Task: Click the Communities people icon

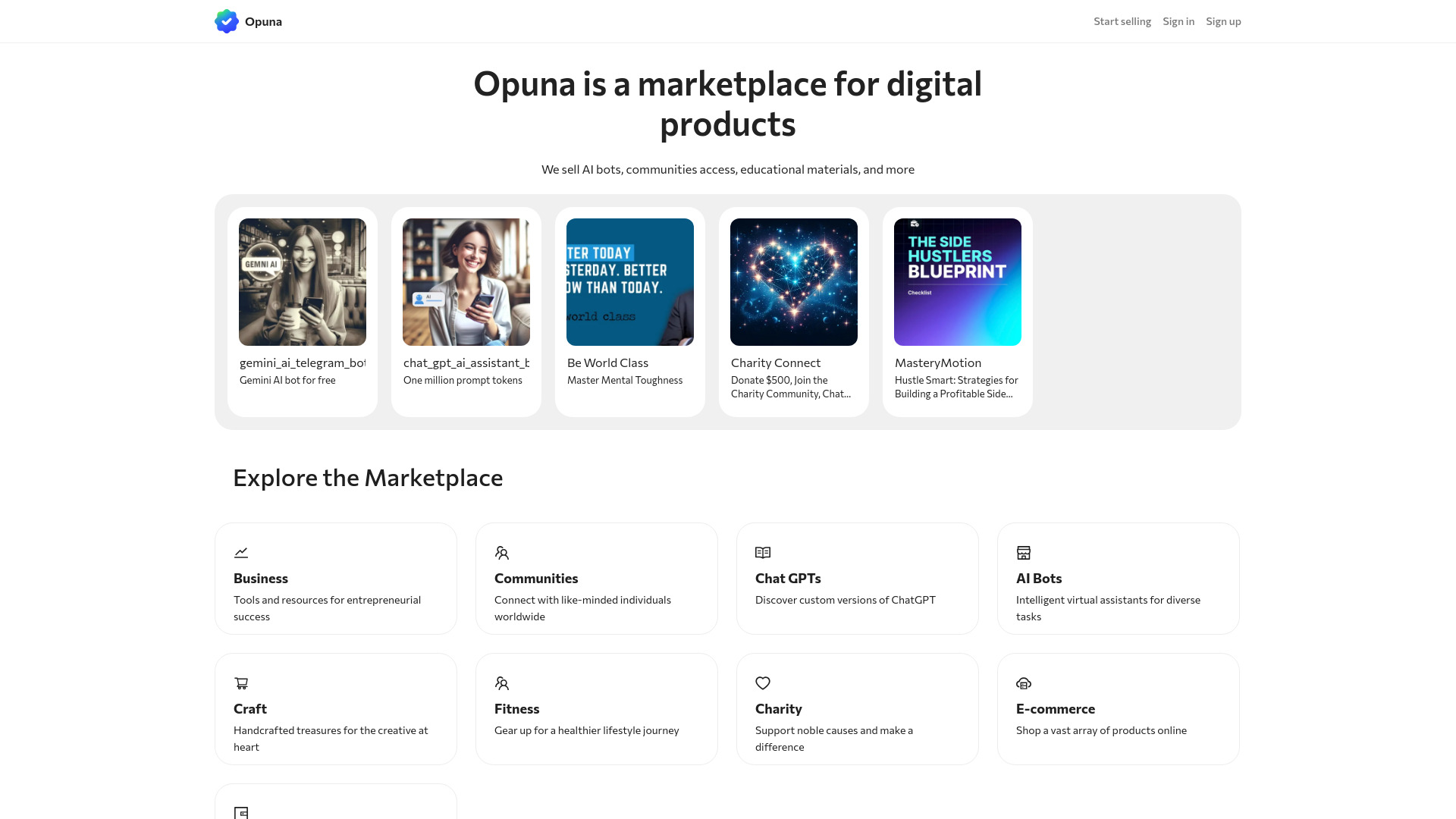Action: (502, 552)
